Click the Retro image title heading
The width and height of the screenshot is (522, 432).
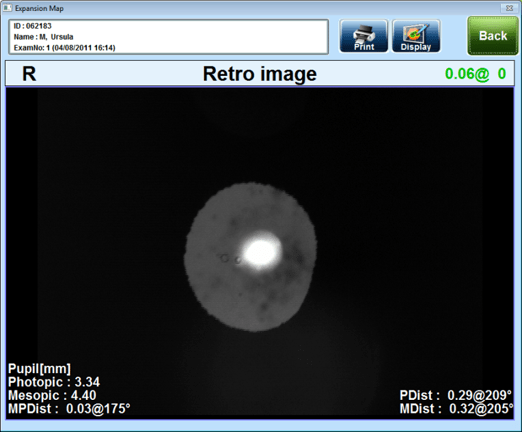pyautogui.click(x=260, y=74)
